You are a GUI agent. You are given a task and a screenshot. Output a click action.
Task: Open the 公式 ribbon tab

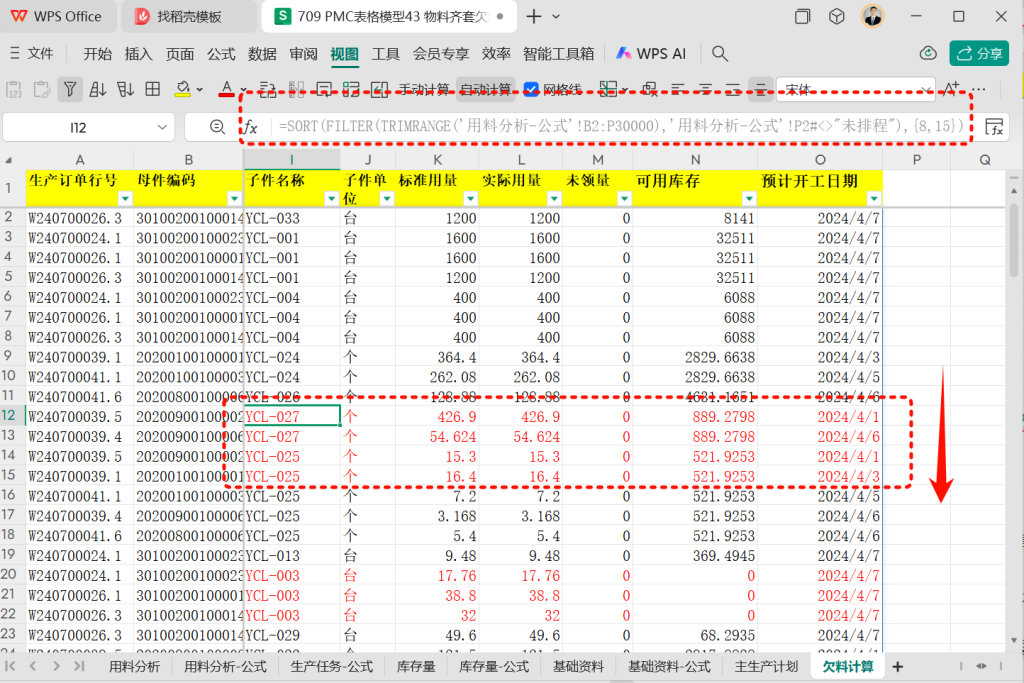221,54
